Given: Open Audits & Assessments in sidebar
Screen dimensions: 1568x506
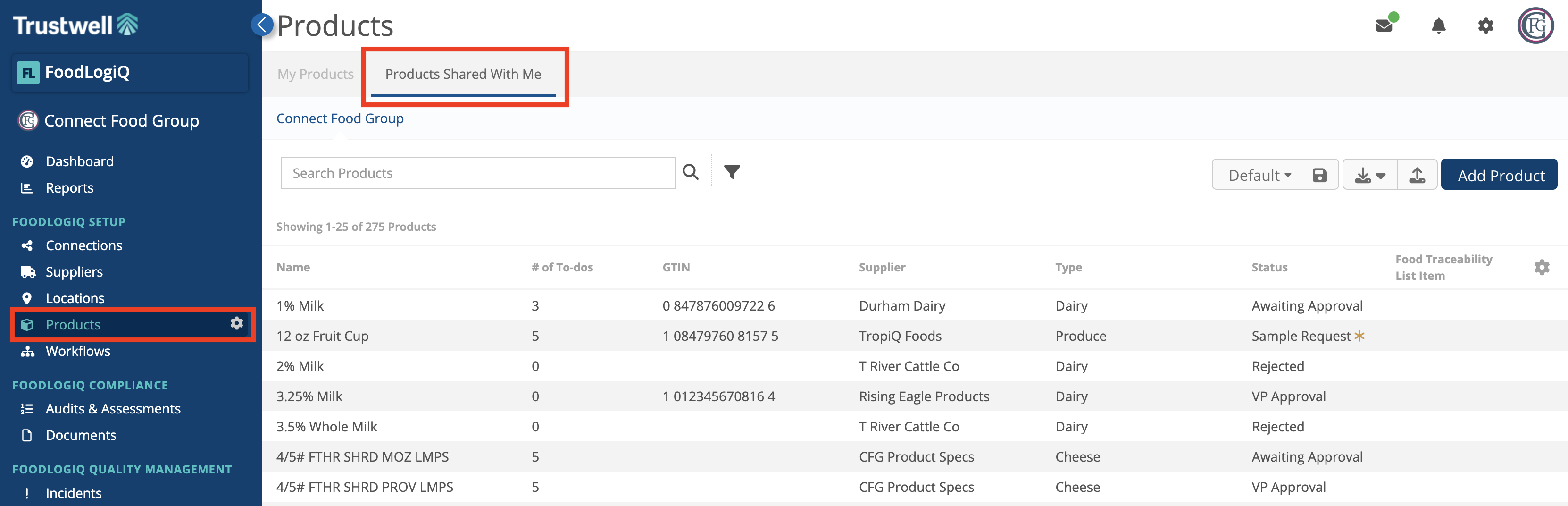Looking at the screenshot, I should (x=113, y=409).
